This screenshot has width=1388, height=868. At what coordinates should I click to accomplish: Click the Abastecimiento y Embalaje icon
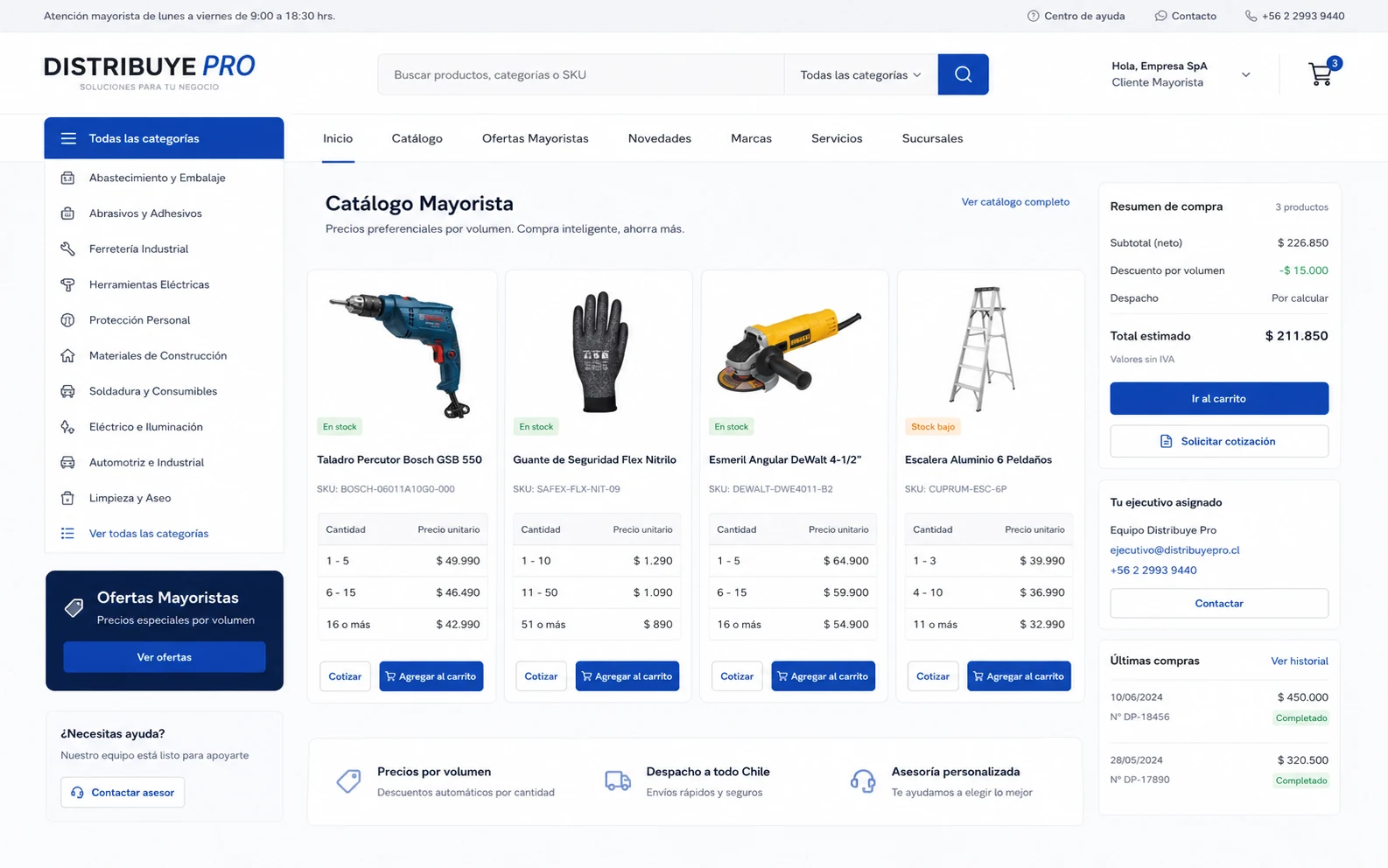point(67,178)
